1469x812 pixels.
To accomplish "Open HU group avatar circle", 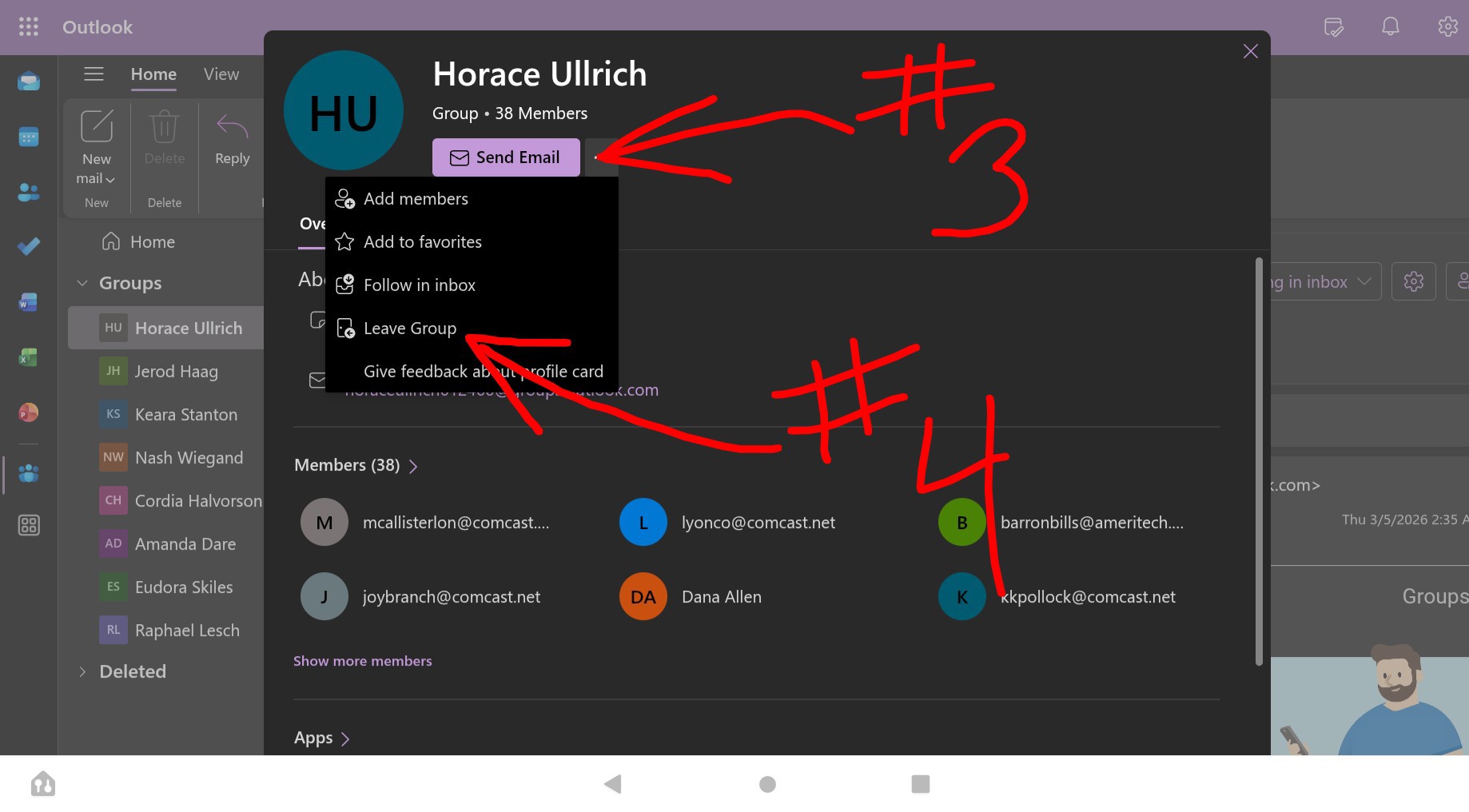I will coord(344,110).
